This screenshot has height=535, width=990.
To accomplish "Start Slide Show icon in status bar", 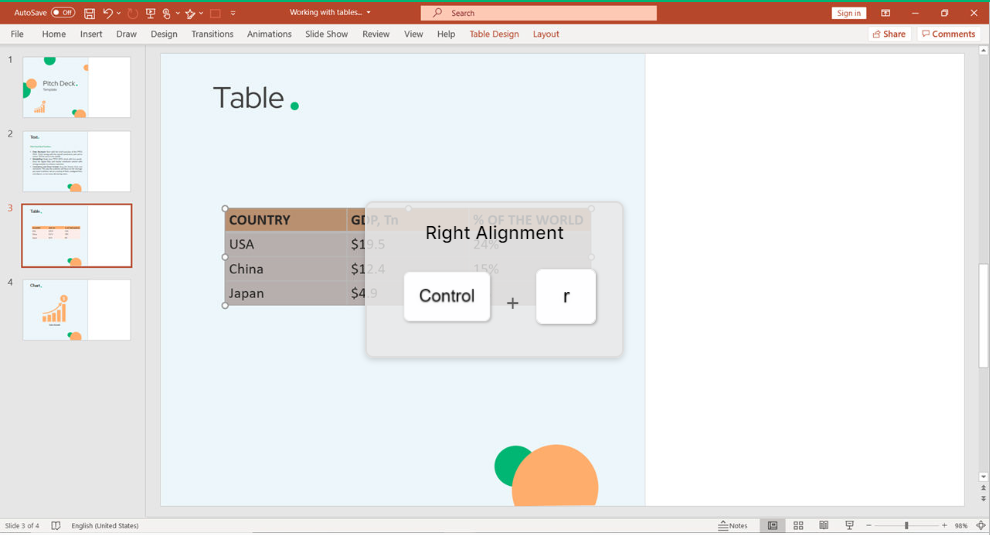I will [849, 526].
